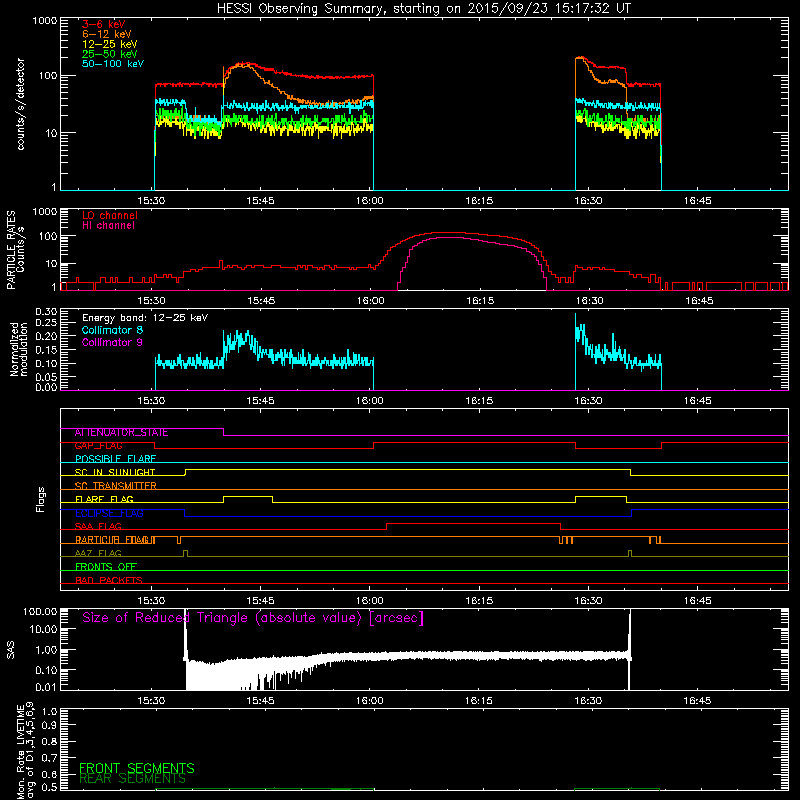The height and width of the screenshot is (800, 800).
Task: Pick the cyan "50-100 keV" legend label
Action: (113, 64)
